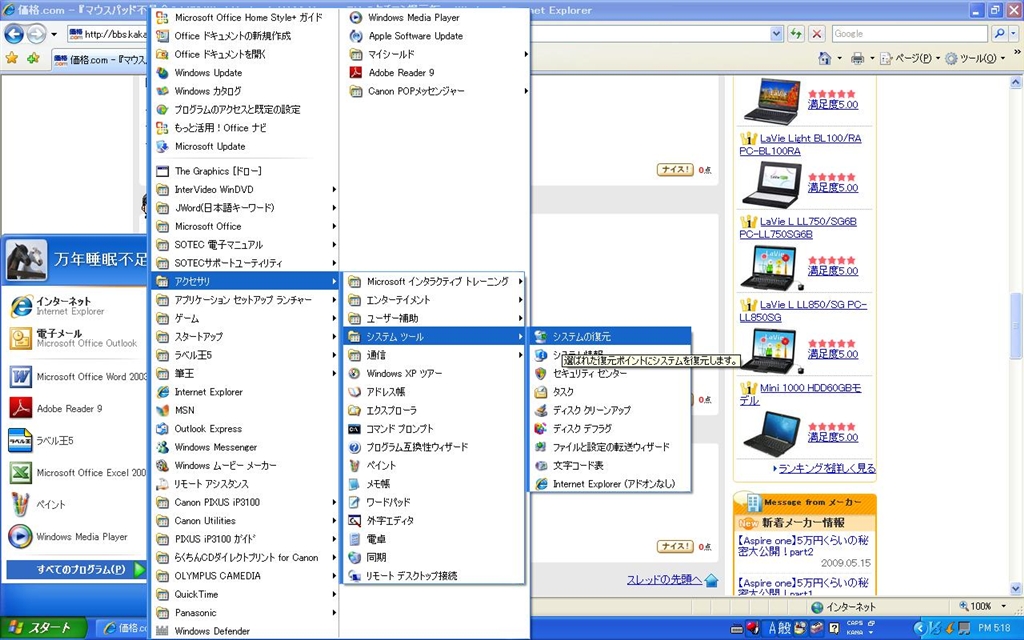
Task: Click the IE back navigation button
Action: point(14,34)
